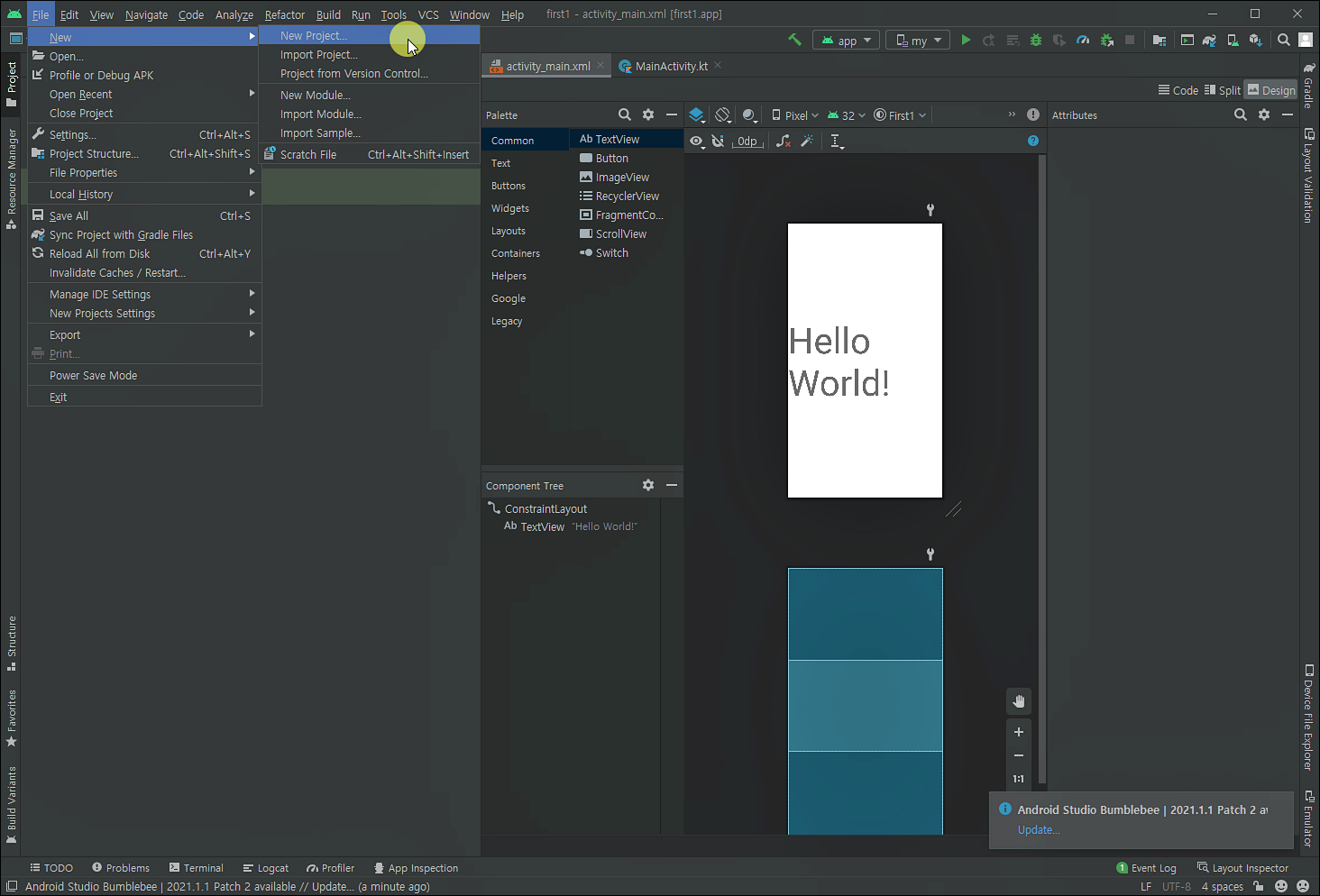This screenshot has width=1320, height=896.
Task: Toggle autoconnect magnet to parent
Action: click(718, 141)
